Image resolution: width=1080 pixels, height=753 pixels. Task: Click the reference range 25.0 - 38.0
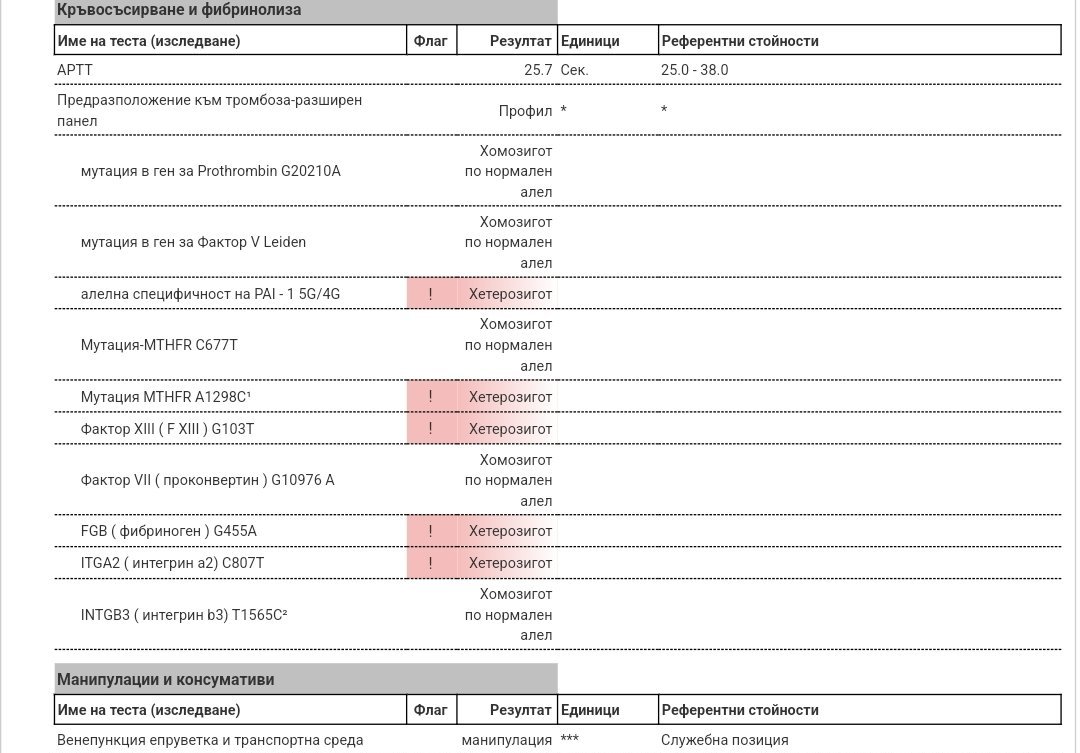[694, 70]
